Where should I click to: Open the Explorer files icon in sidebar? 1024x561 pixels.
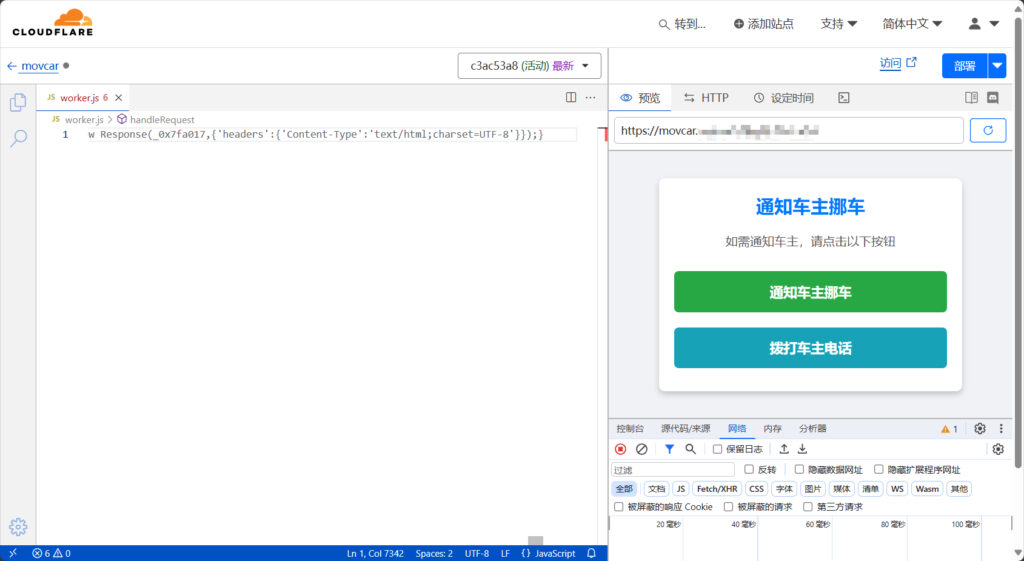click(18, 102)
